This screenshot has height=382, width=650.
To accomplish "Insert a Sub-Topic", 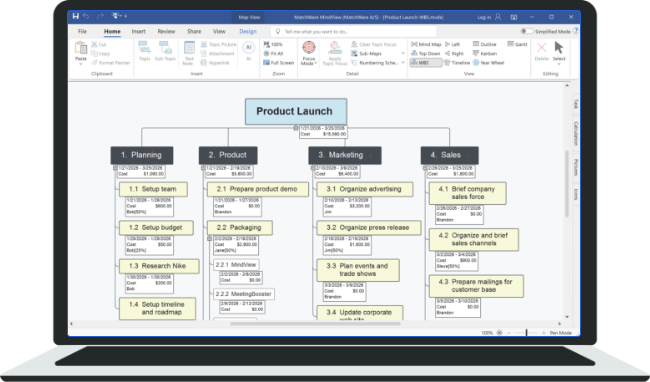I will (x=165, y=51).
